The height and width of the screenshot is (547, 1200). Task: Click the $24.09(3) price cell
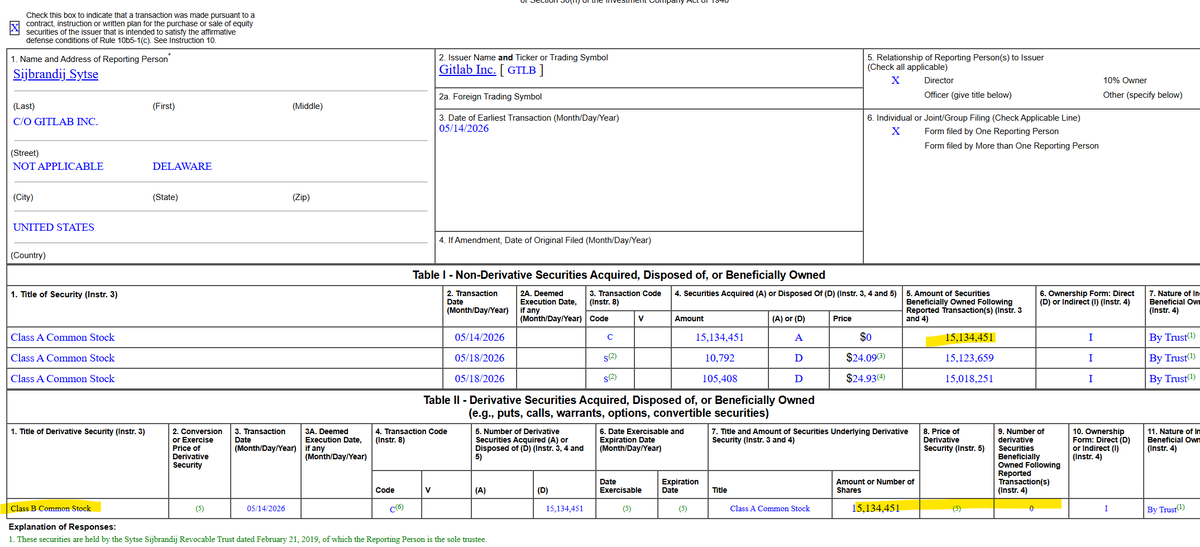coord(865,358)
